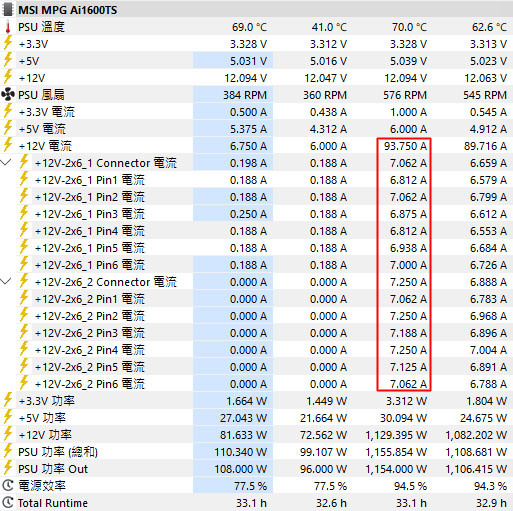Screen dimensions: 513x511
Task: Select the PSU 風扇 sensor label
Action: coord(41,95)
